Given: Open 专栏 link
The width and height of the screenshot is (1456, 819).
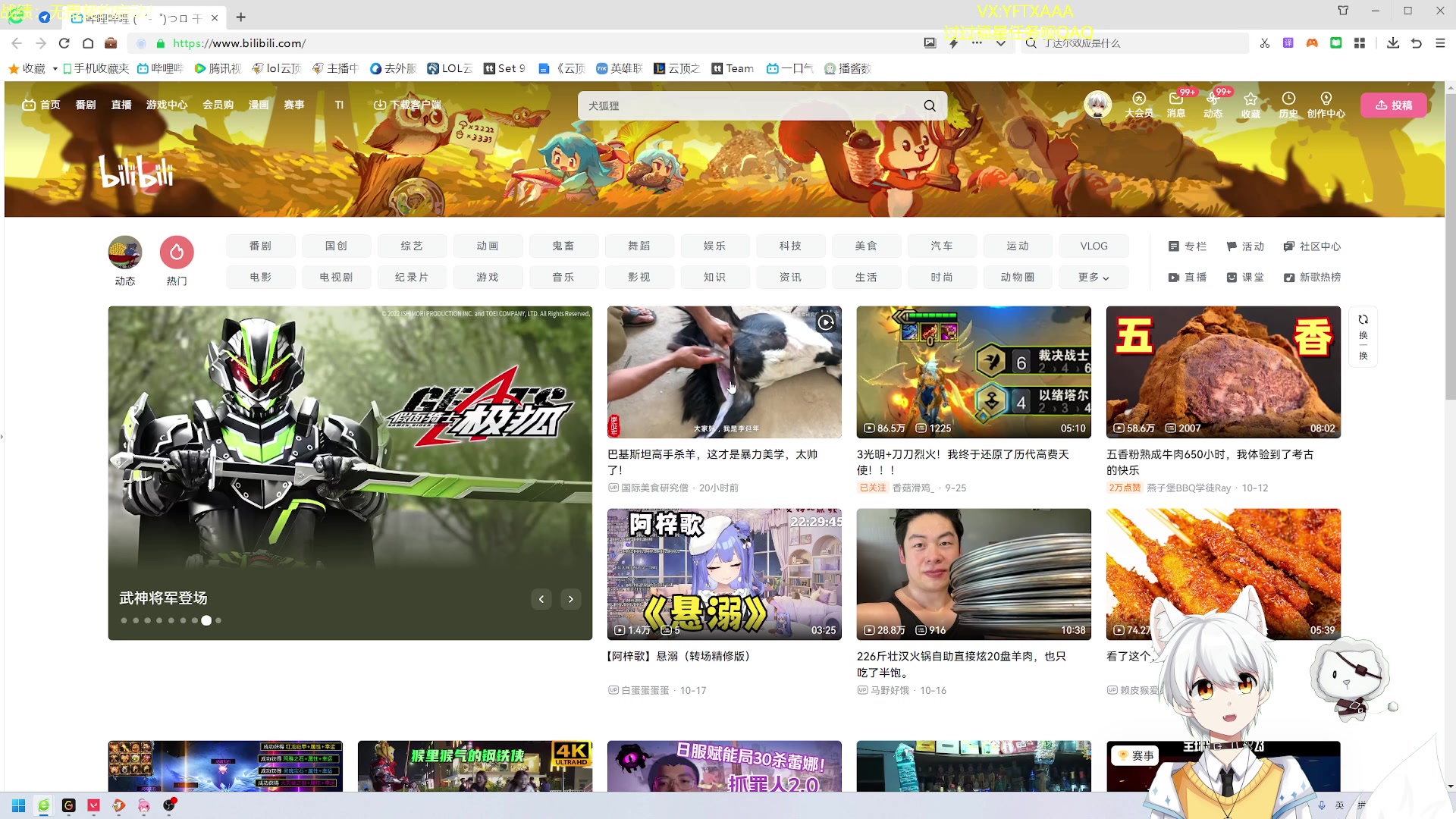Looking at the screenshot, I should [1188, 246].
